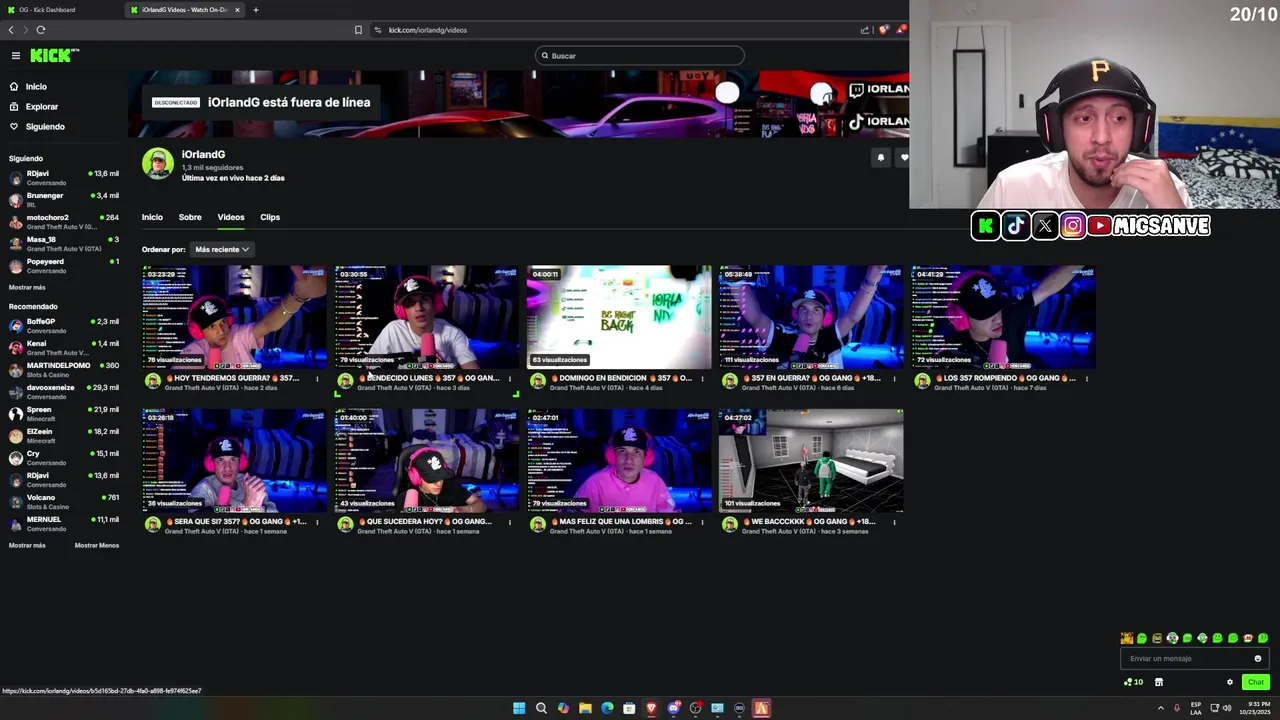
Task: Open new browser tab with plus
Action: click(x=255, y=10)
